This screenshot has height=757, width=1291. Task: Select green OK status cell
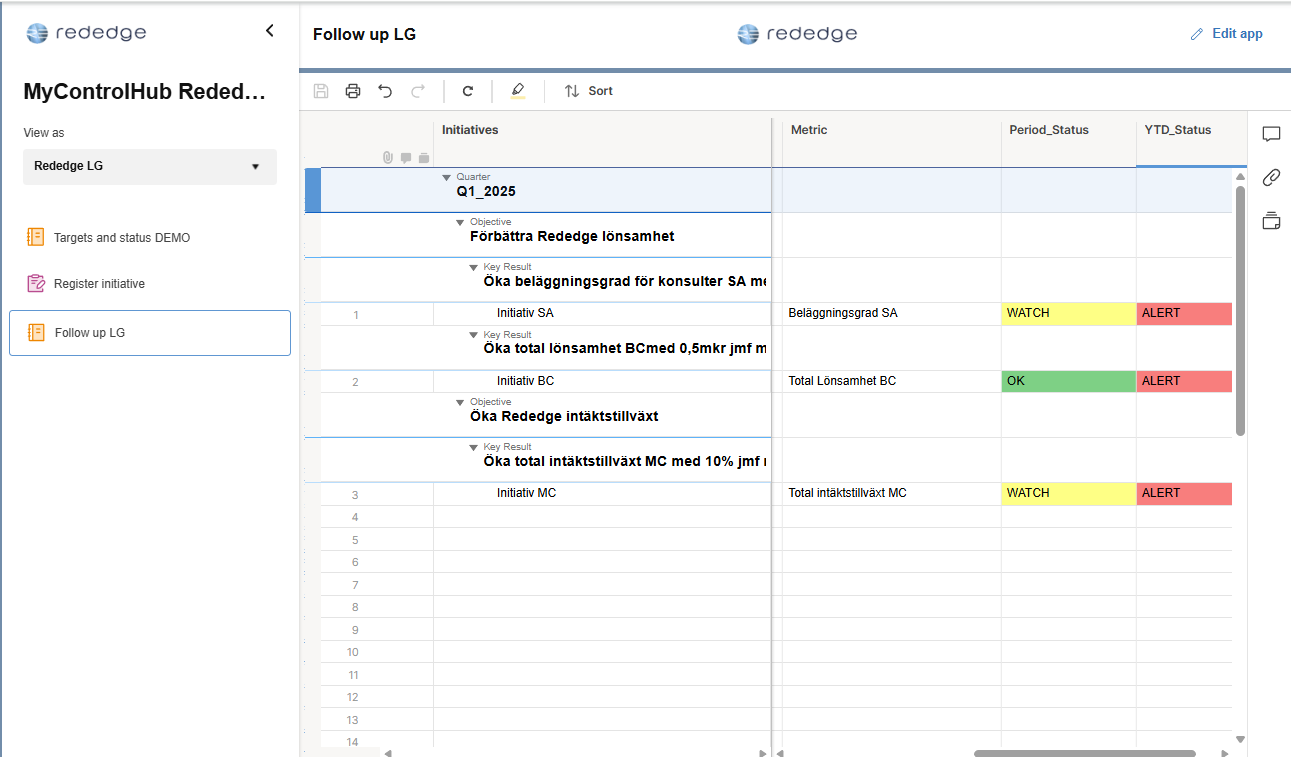(x=1067, y=381)
